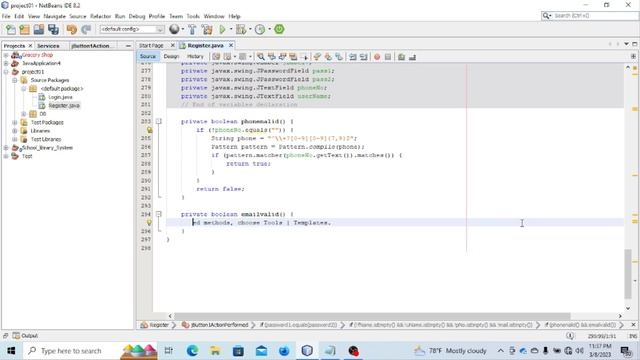The width and height of the screenshot is (640, 360).
Task: Click the lightbulb hint icon at line 284
Action: point(149,130)
